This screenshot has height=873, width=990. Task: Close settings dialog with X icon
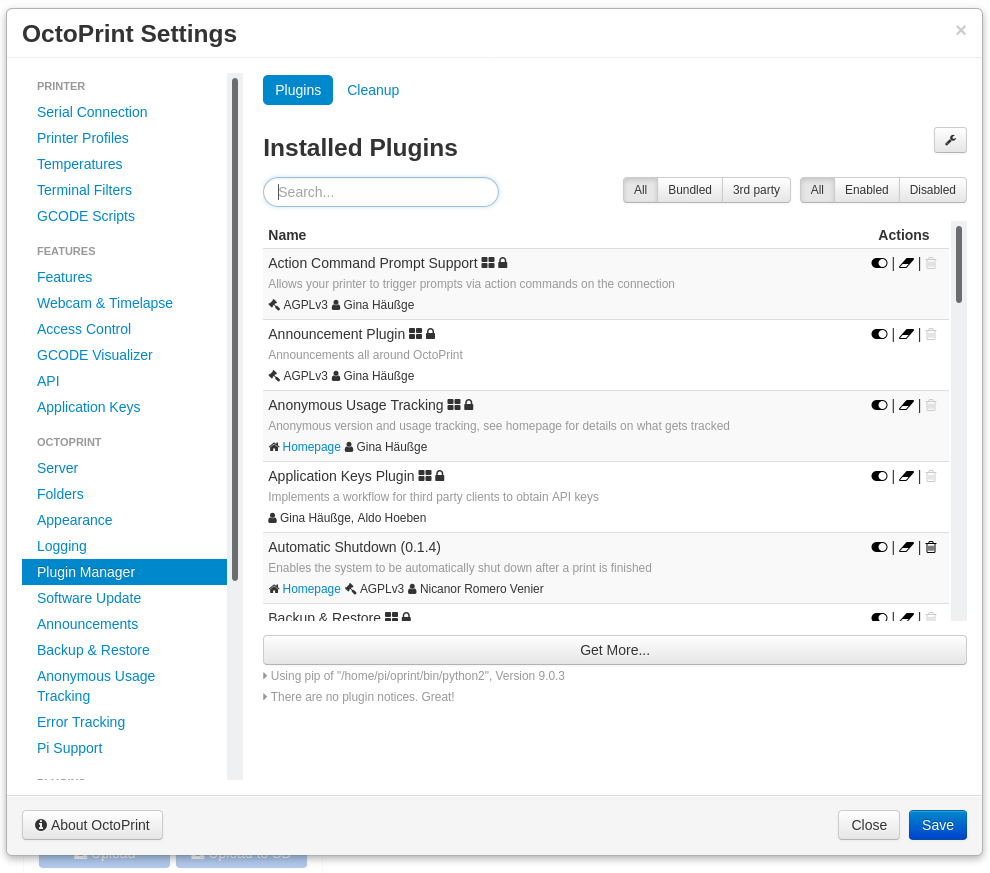(960, 31)
